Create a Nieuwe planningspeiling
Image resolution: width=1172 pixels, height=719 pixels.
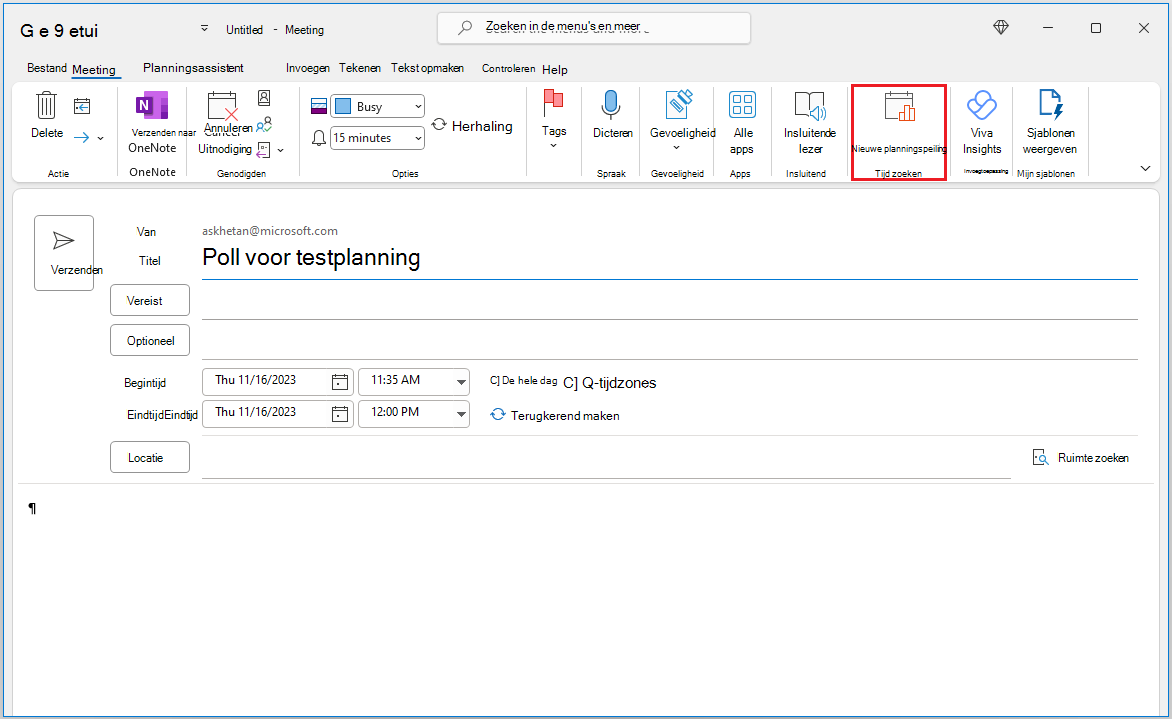899,123
